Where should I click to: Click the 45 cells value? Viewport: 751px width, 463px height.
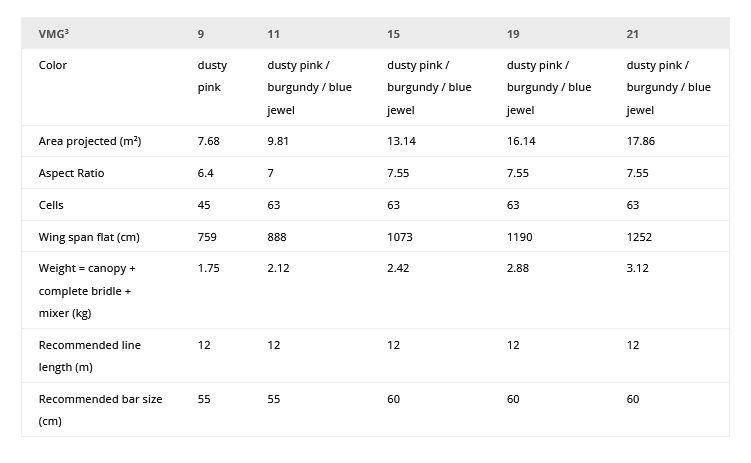click(x=205, y=205)
